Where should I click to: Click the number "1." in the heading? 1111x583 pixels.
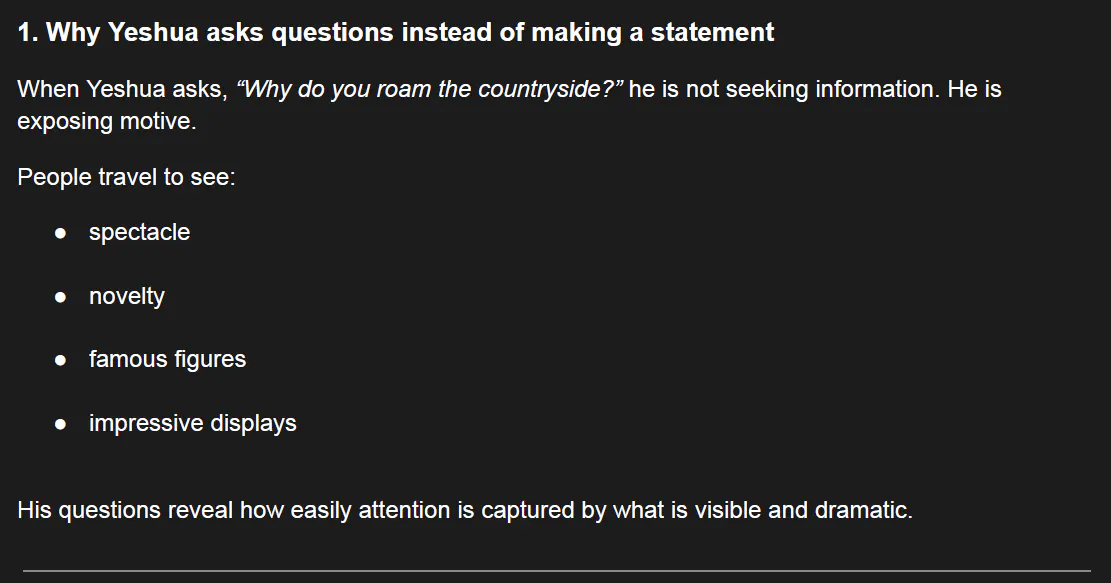(x=28, y=33)
